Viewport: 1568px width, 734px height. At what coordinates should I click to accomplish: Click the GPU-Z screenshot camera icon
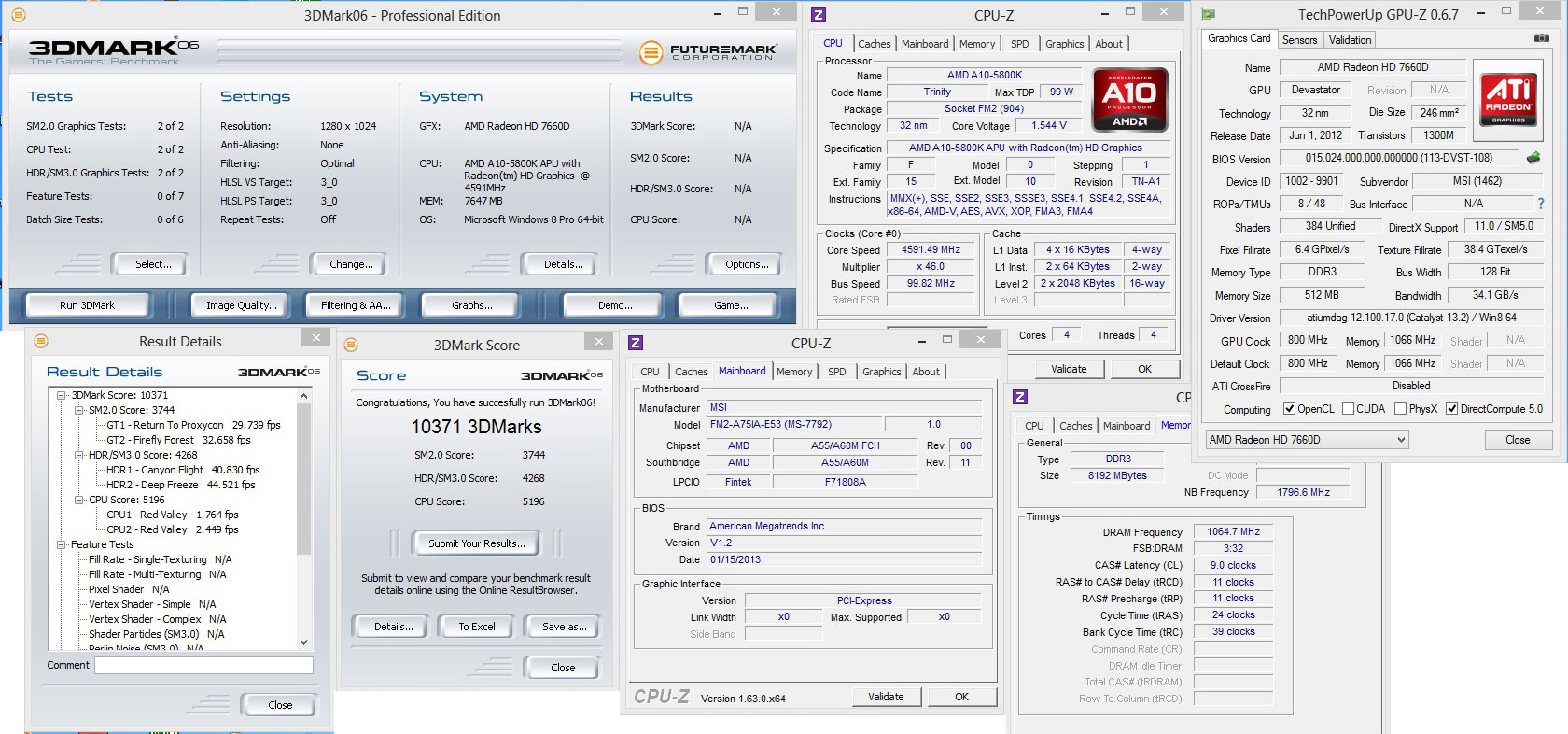coord(1541,38)
